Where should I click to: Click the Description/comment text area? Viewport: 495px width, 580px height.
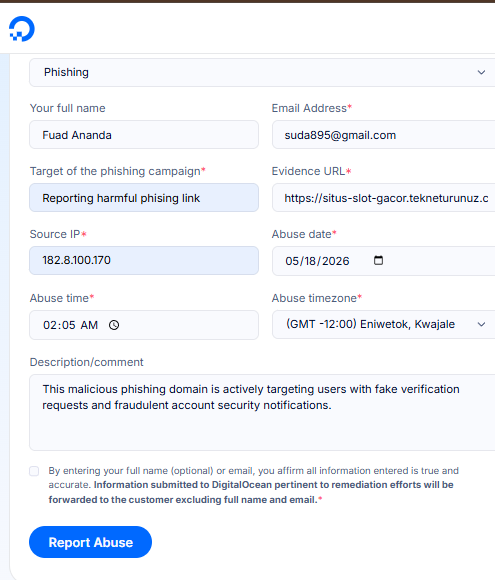point(262,412)
